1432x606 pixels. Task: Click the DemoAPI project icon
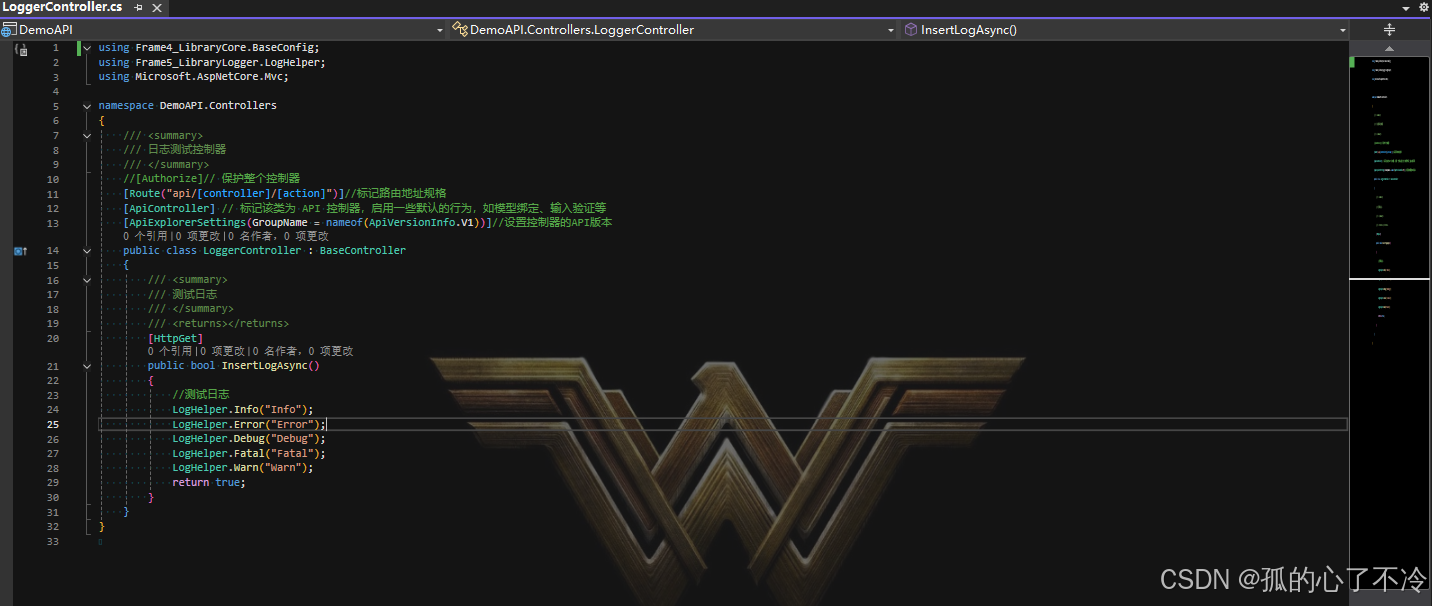(9, 30)
